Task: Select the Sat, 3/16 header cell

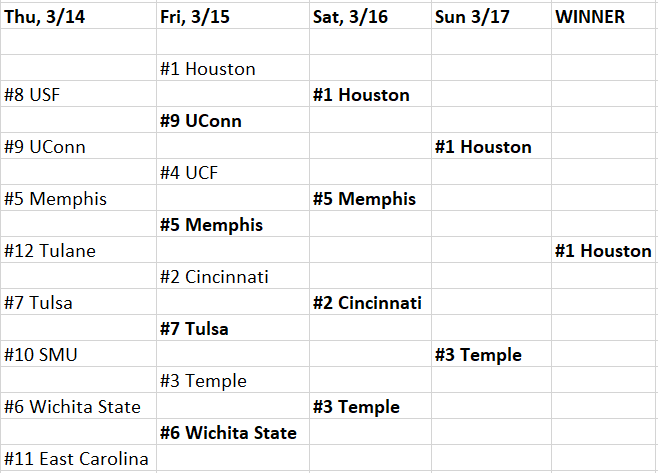Action: tap(371, 16)
